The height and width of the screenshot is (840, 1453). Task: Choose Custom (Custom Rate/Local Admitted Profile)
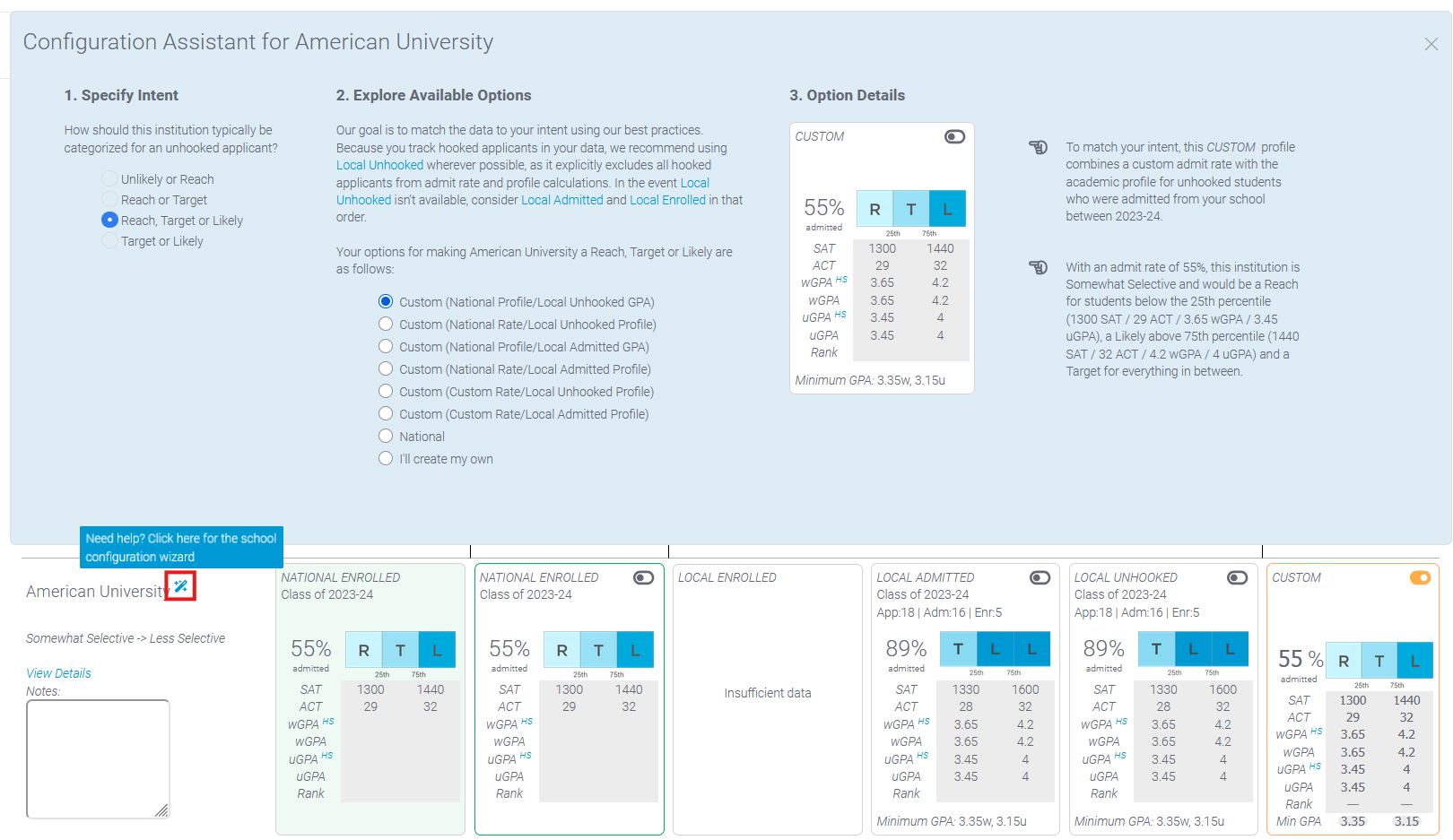pyautogui.click(x=386, y=413)
